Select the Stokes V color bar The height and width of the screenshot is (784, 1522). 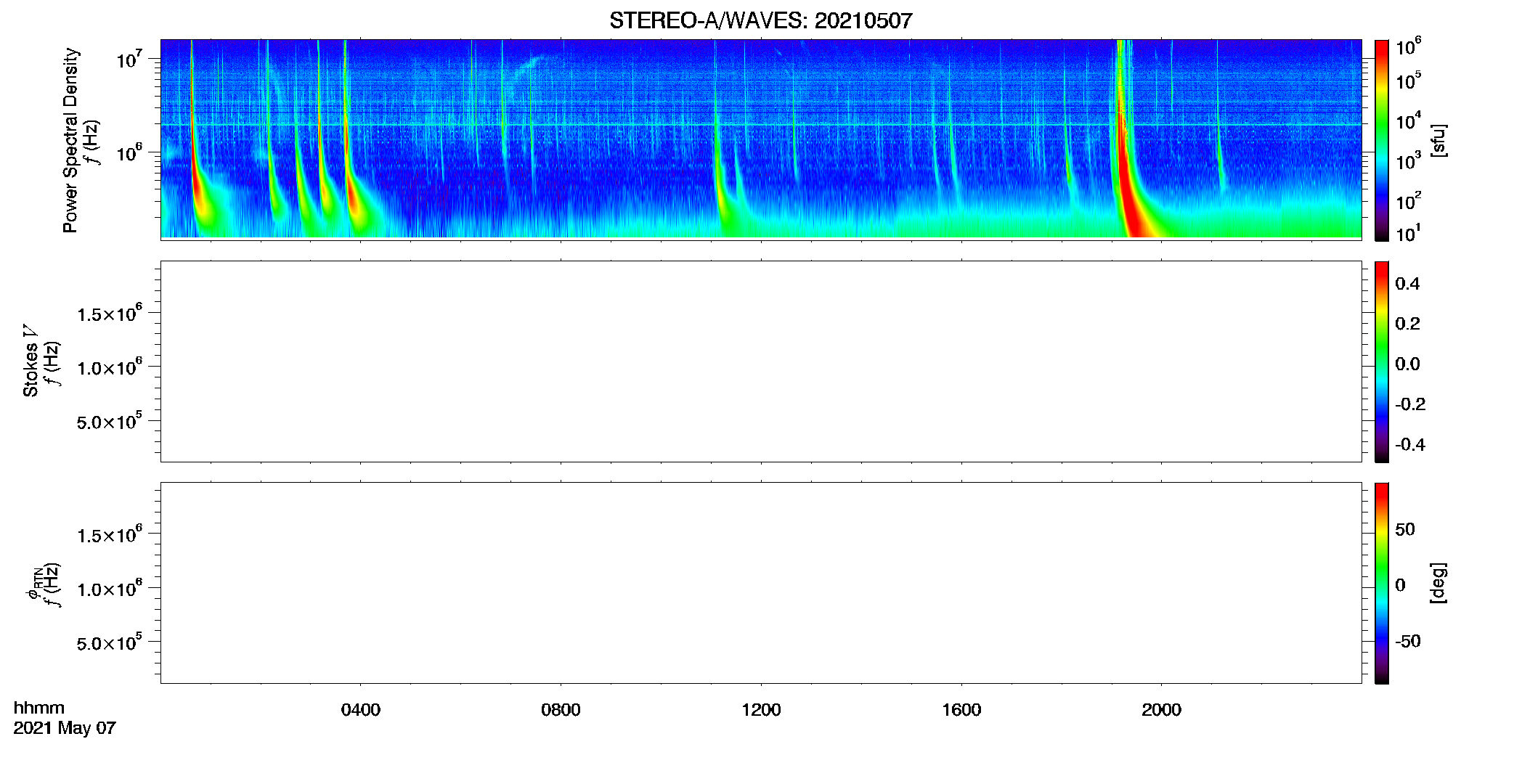point(1381,362)
